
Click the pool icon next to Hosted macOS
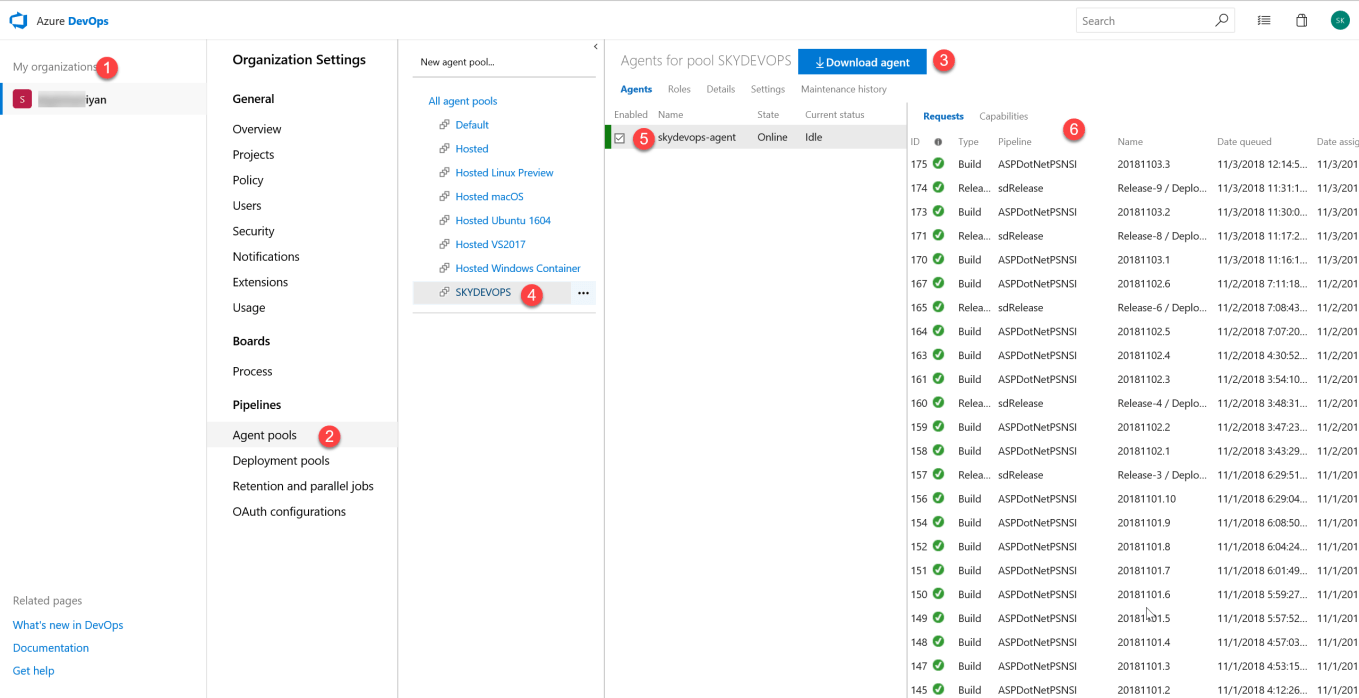(444, 197)
